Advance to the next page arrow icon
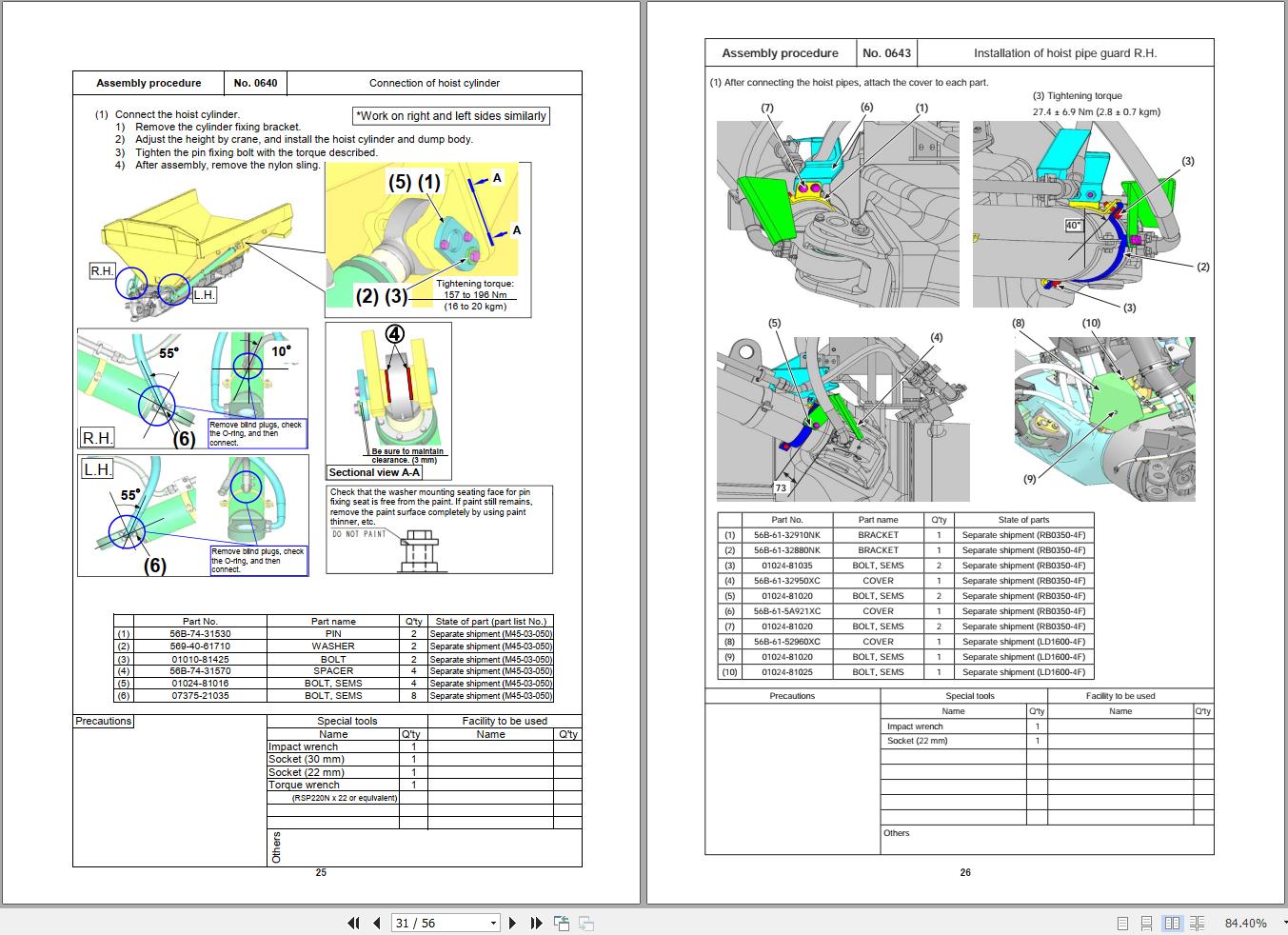 (513, 923)
